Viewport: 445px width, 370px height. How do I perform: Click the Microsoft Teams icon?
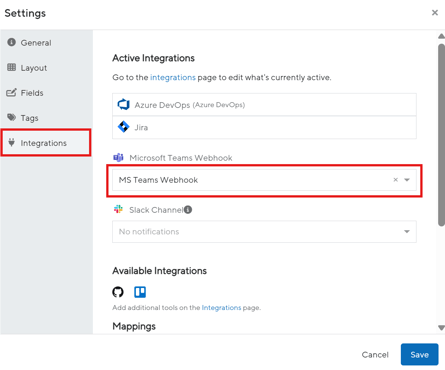[118, 157]
